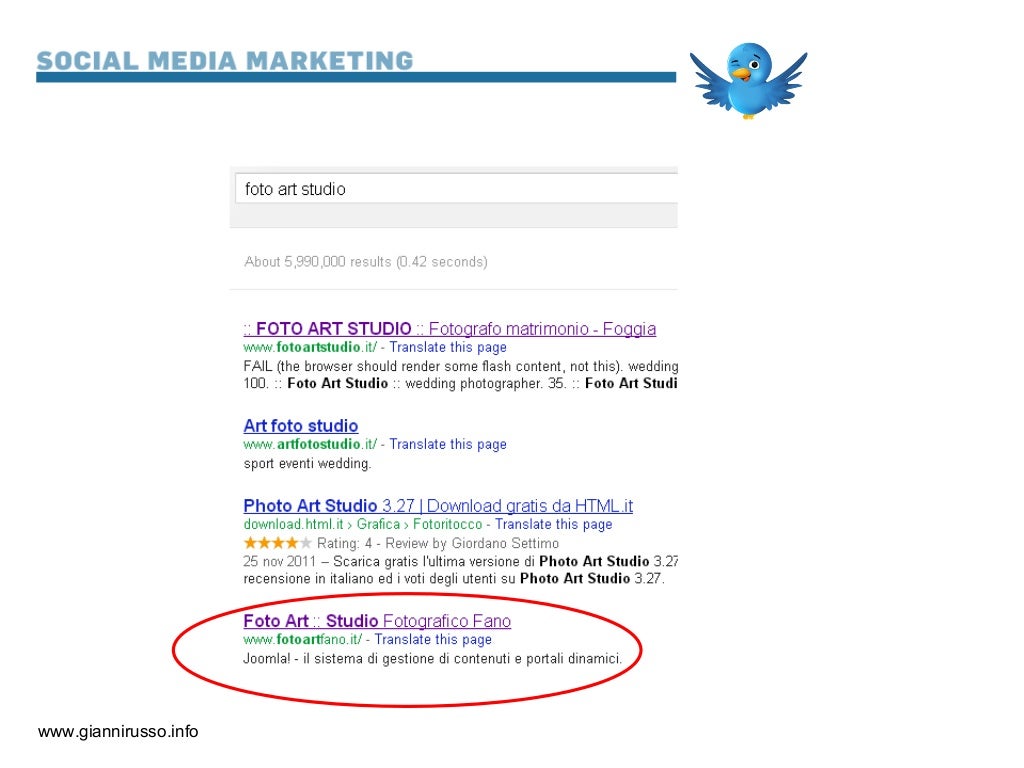Click the 'sport eventi wedding.' snippet text
The width and height of the screenshot is (1024, 768).
coord(307,464)
